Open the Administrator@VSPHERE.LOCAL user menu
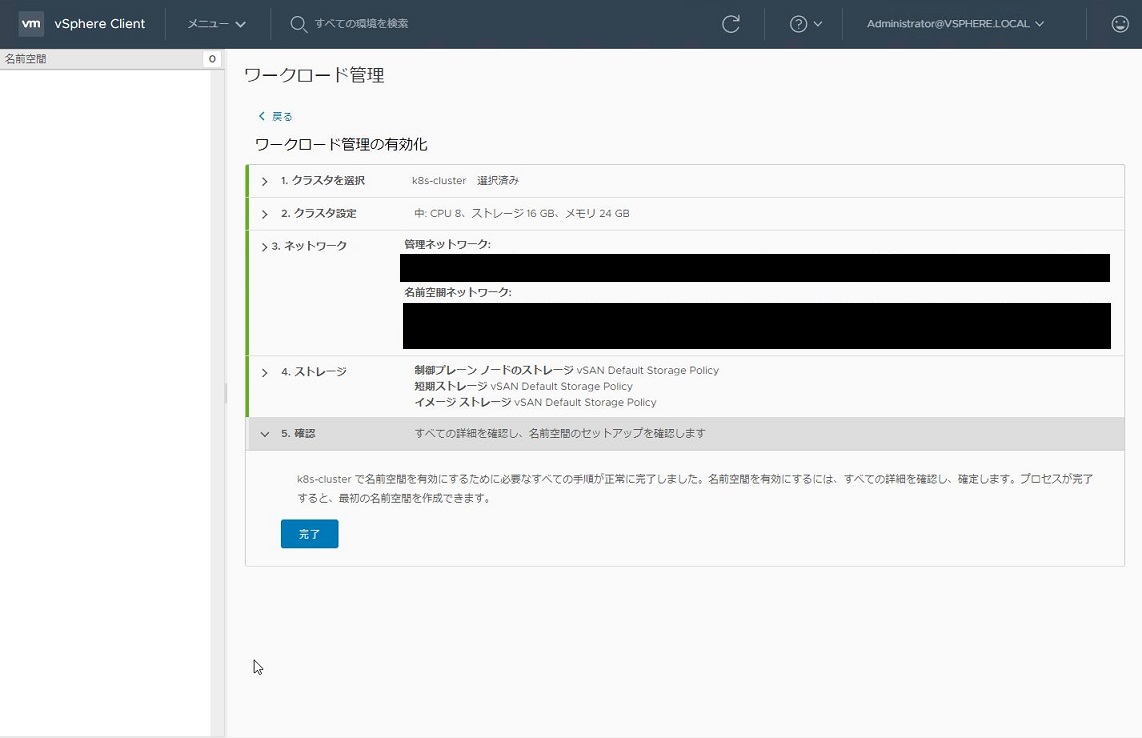The image size is (1142, 738). pos(955,23)
